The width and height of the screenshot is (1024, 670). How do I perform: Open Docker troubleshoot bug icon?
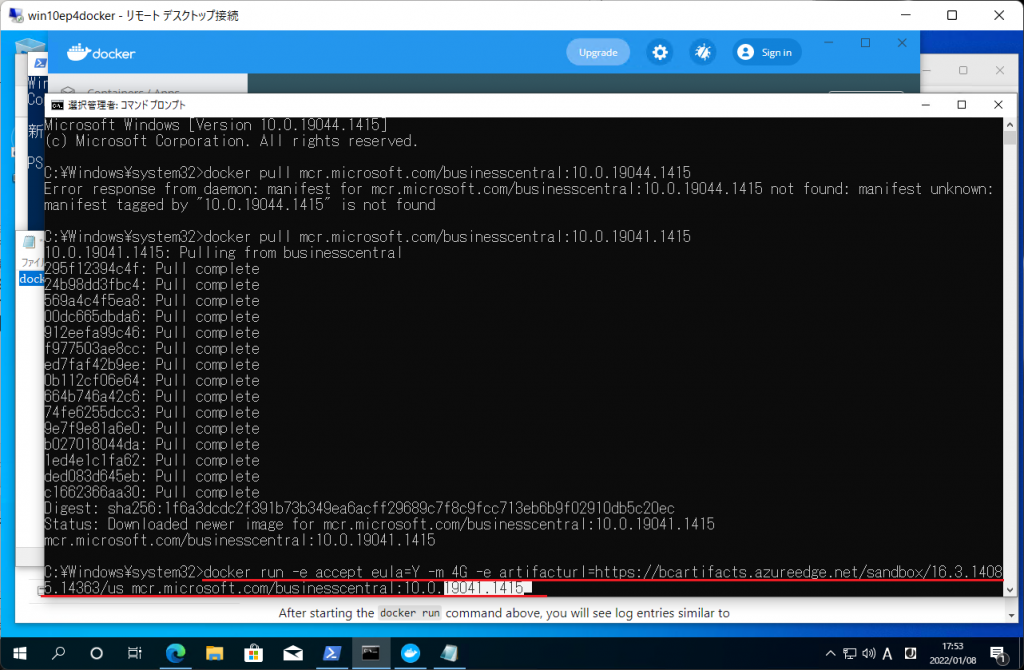(x=703, y=52)
